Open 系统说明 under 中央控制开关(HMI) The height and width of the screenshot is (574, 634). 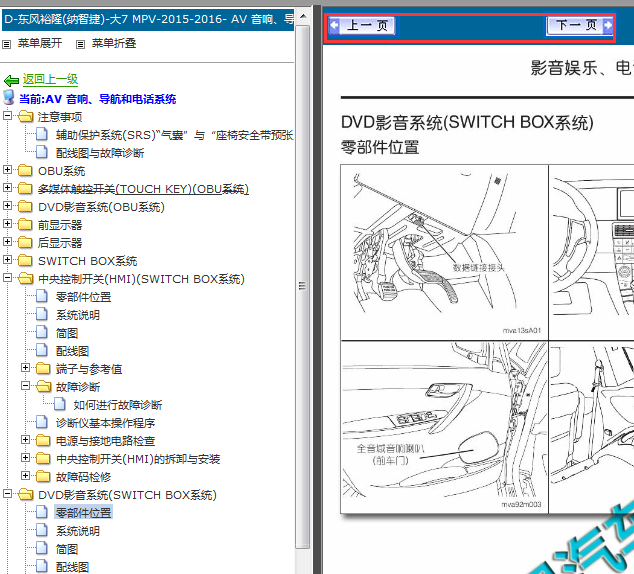78,315
